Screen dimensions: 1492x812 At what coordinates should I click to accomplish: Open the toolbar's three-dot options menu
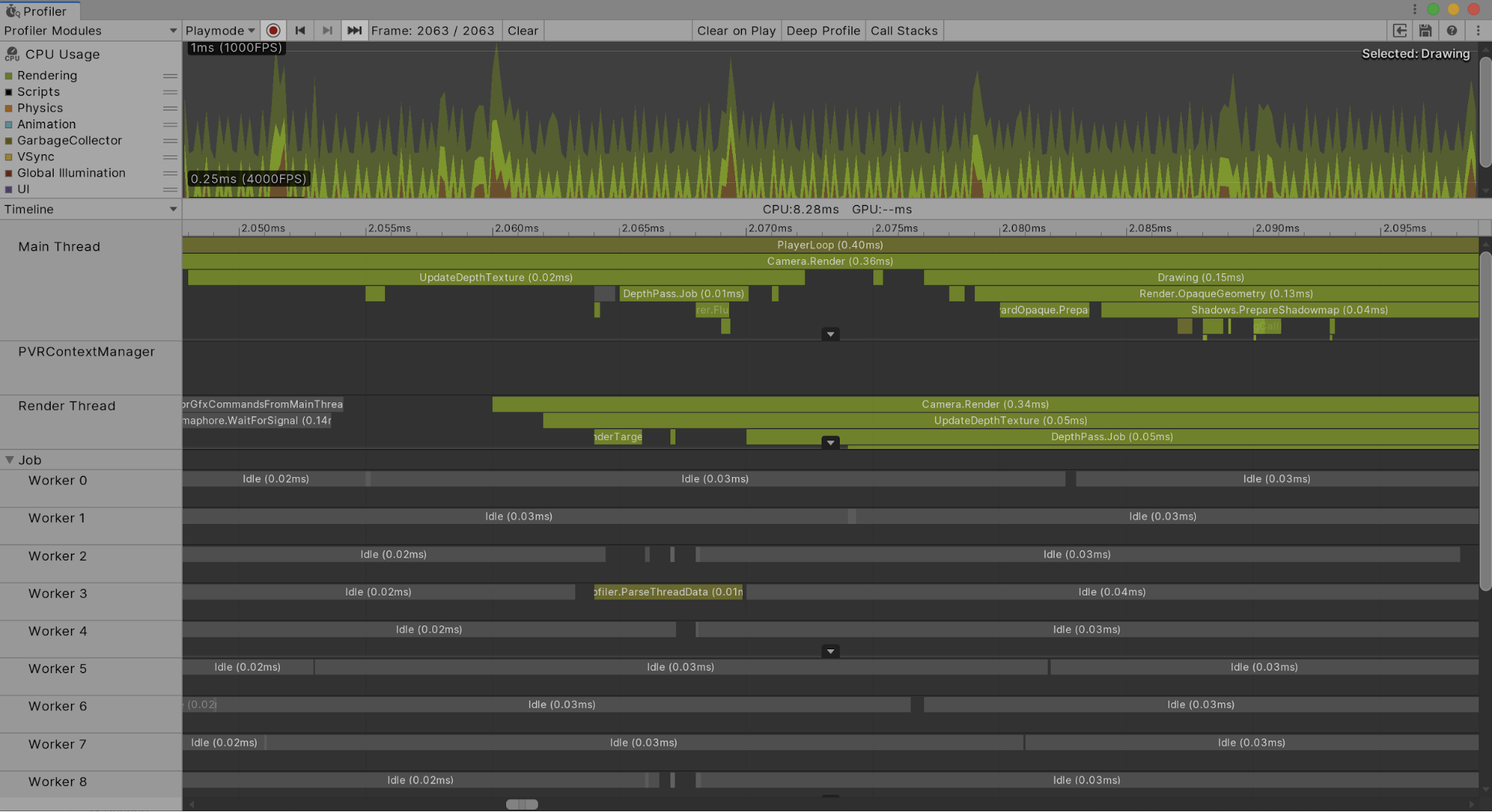tap(1478, 31)
